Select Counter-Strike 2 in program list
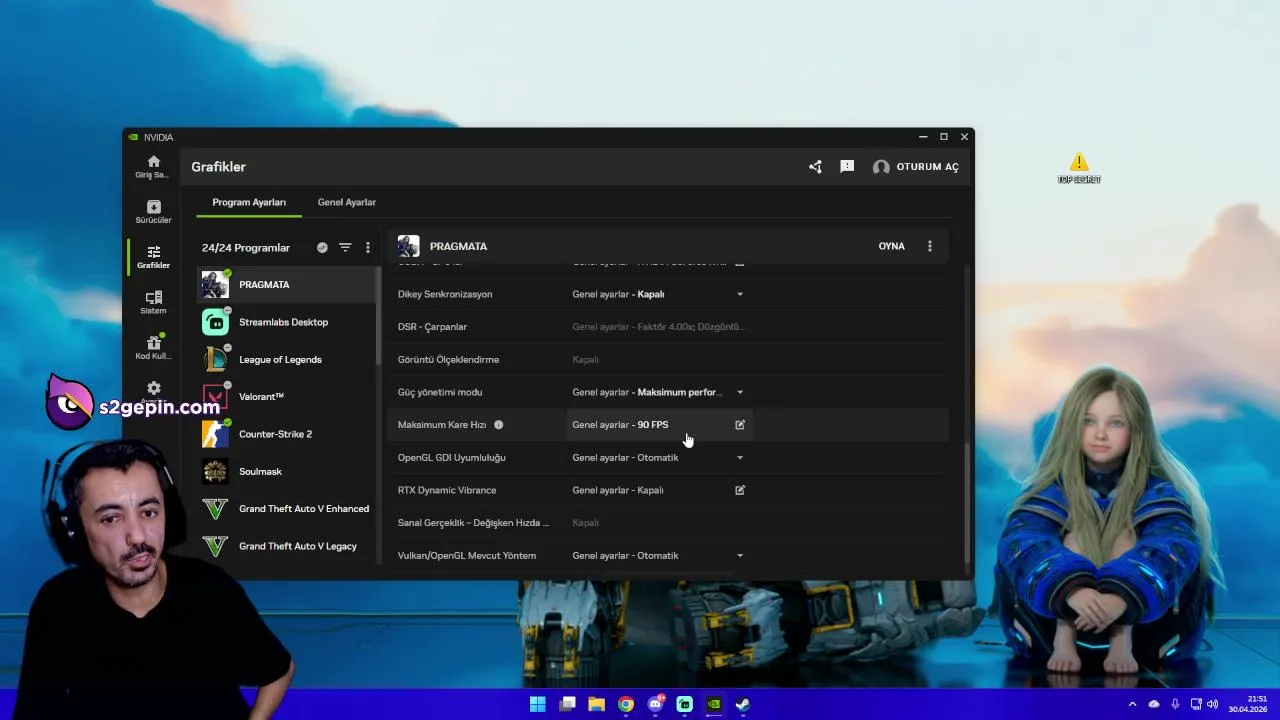The width and height of the screenshot is (1280, 720). (286, 434)
